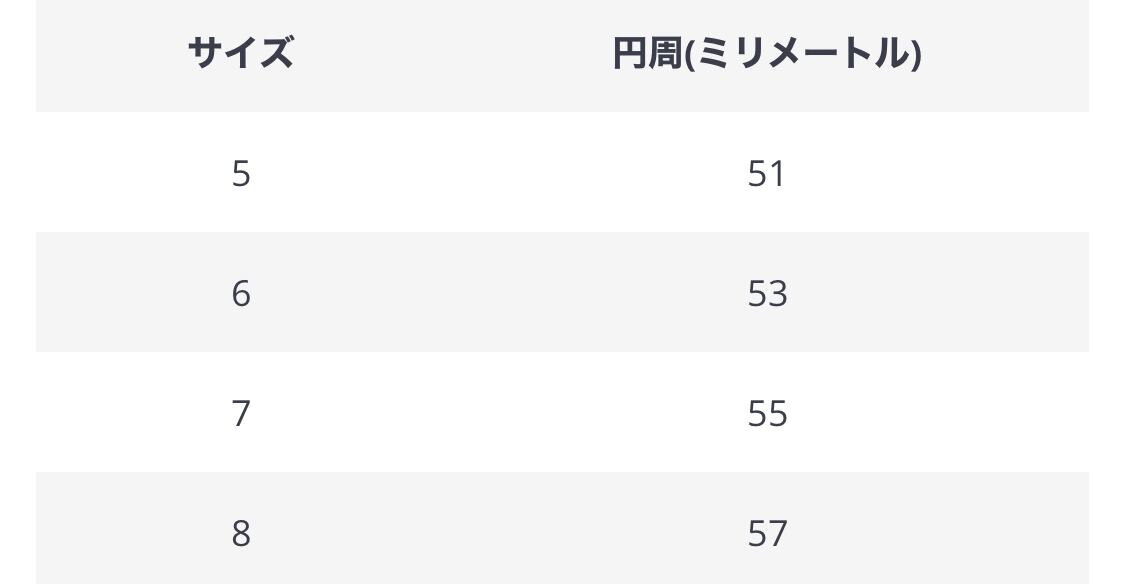Click empty space between 5 and 51
1125x584 pixels.
tap(500, 174)
